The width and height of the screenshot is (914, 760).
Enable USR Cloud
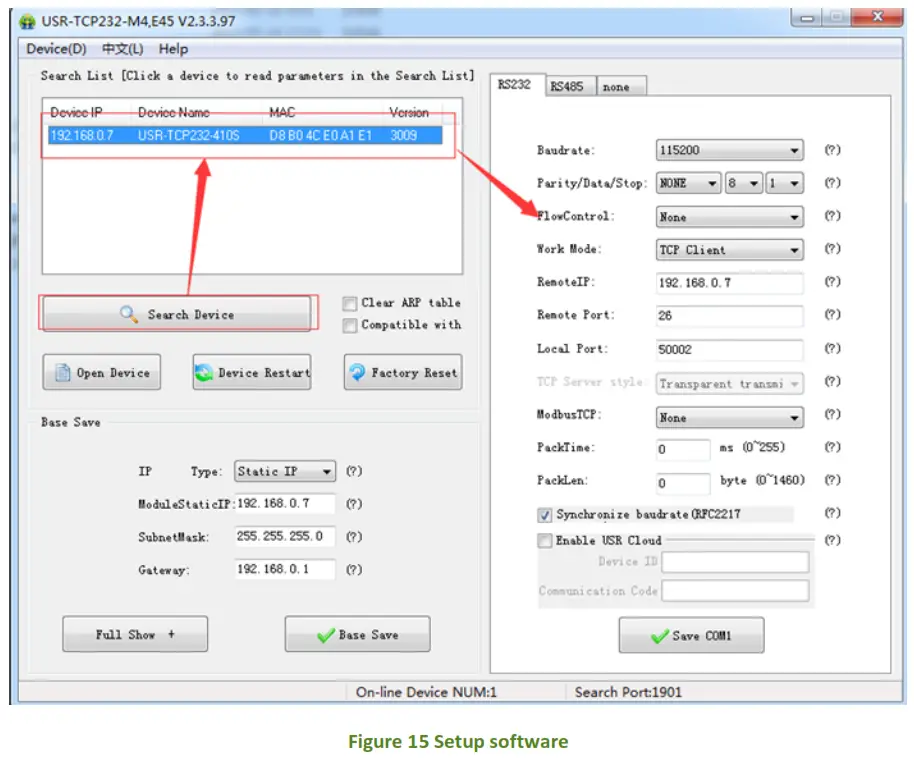(545, 540)
